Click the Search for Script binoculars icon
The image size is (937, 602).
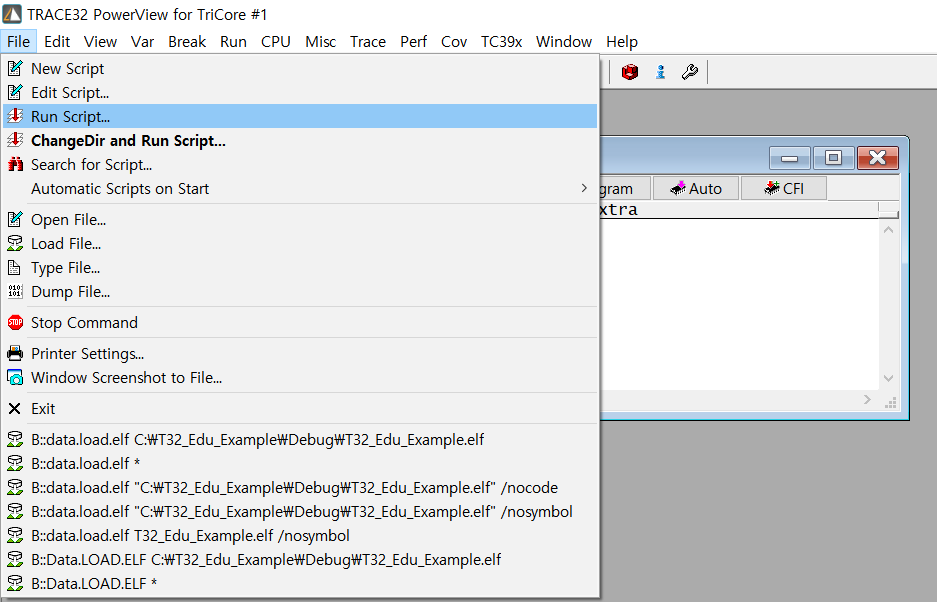pyautogui.click(x=15, y=164)
